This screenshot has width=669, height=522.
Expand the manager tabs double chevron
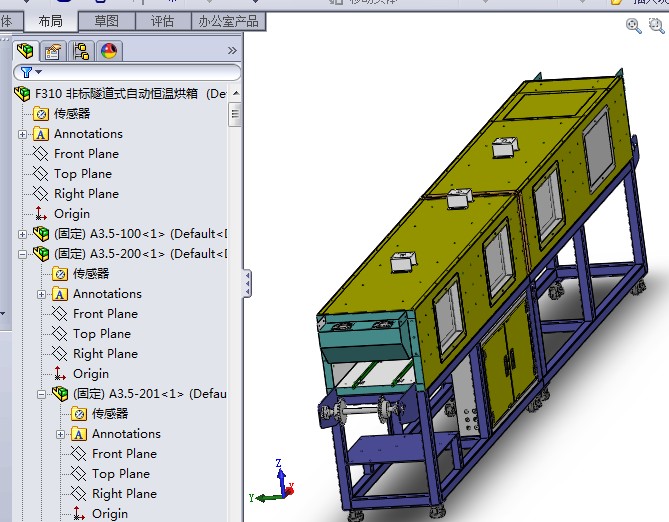point(232,51)
